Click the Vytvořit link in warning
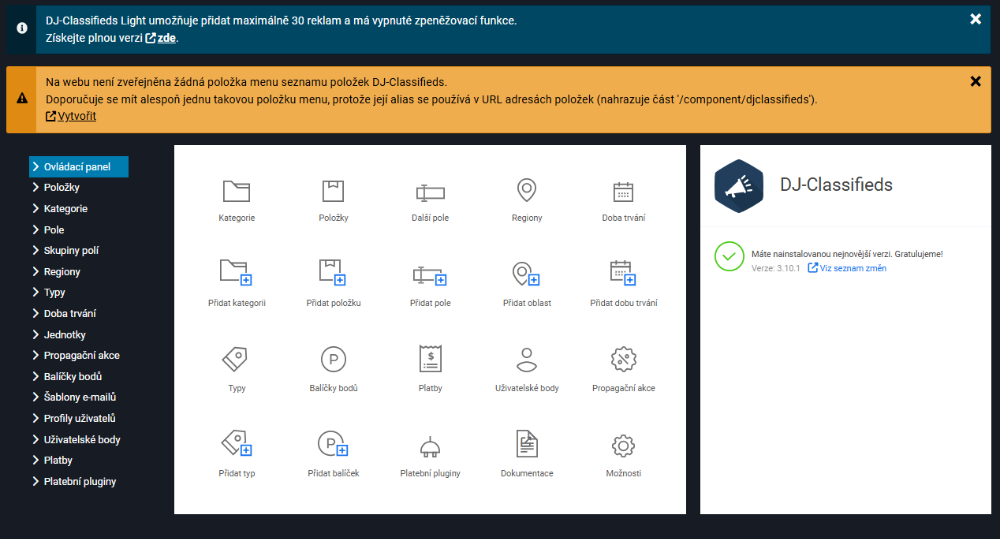This screenshot has width=1000, height=539. 76,116
